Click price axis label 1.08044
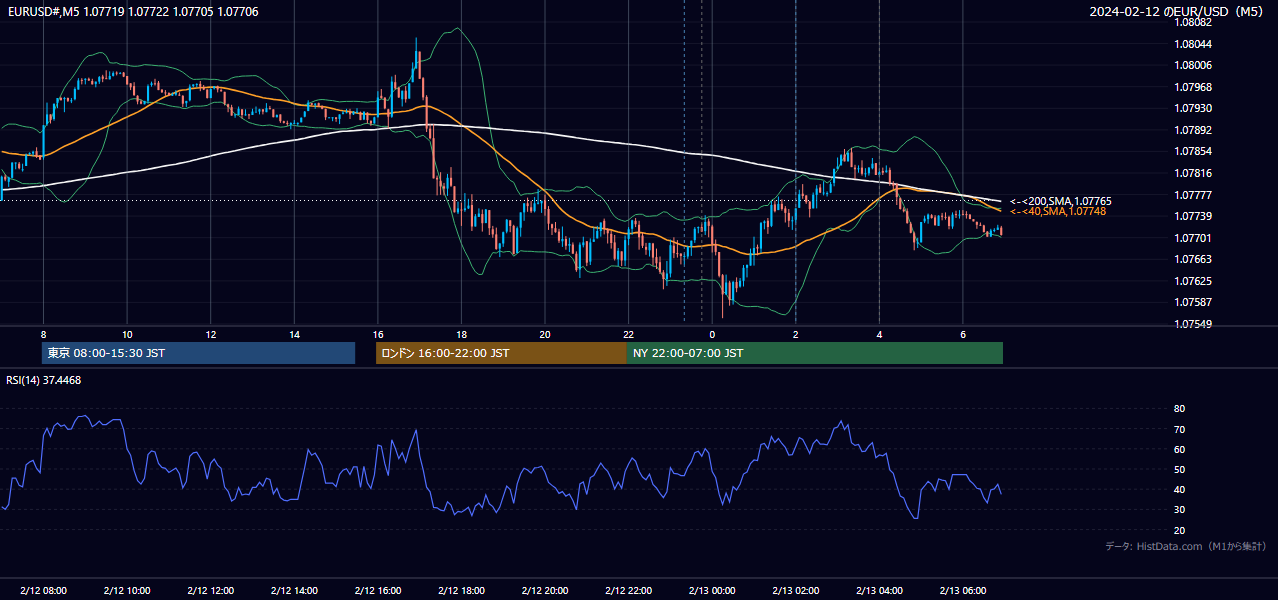The image size is (1278, 600). coord(1193,44)
